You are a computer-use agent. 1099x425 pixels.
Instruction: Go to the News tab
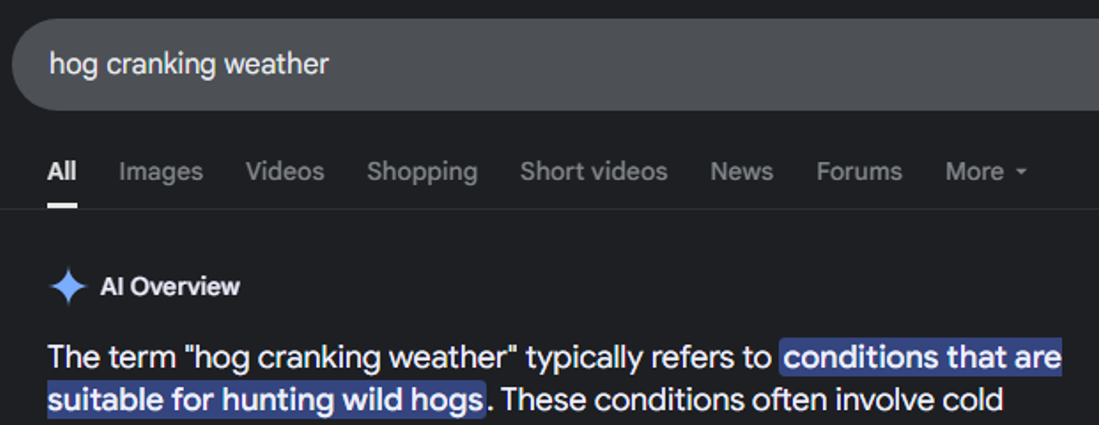coord(742,172)
